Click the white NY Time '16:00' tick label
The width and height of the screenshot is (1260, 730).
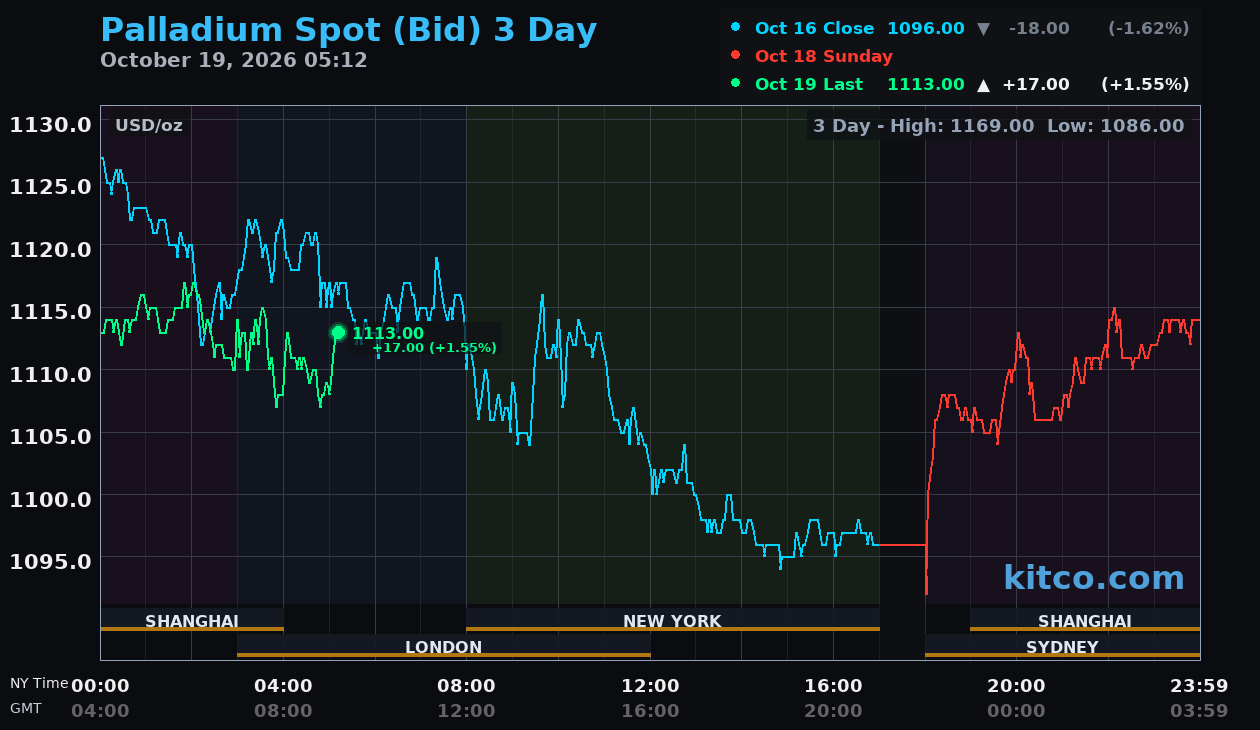click(x=833, y=686)
